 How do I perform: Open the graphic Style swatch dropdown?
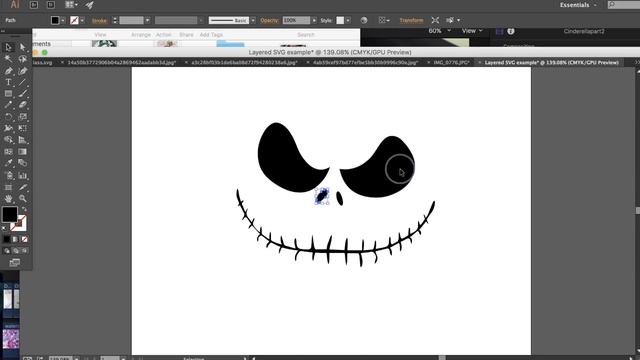click(348, 20)
